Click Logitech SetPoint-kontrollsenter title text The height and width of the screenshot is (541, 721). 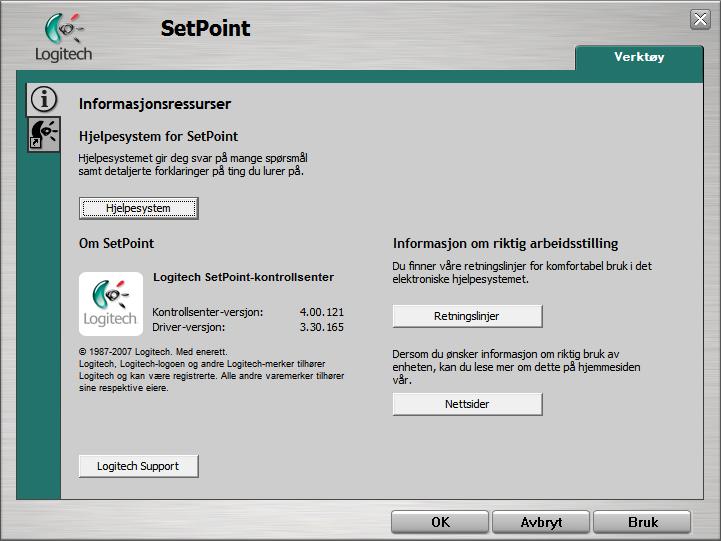coord(243,277)
